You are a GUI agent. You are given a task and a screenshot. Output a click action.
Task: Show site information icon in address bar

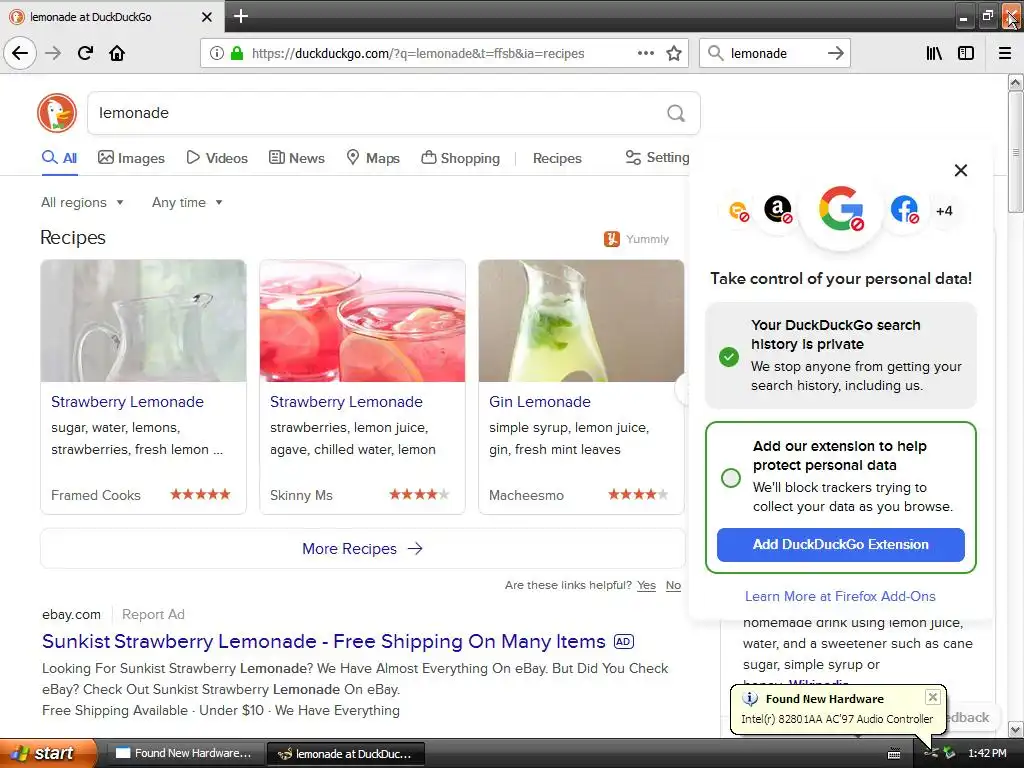(216, 53)
